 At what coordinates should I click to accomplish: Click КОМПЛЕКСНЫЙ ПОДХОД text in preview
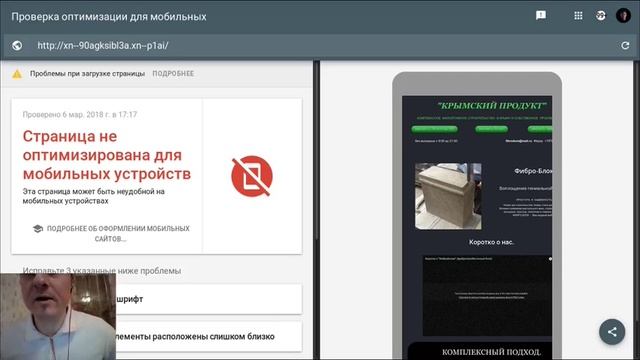pos(491,352)
